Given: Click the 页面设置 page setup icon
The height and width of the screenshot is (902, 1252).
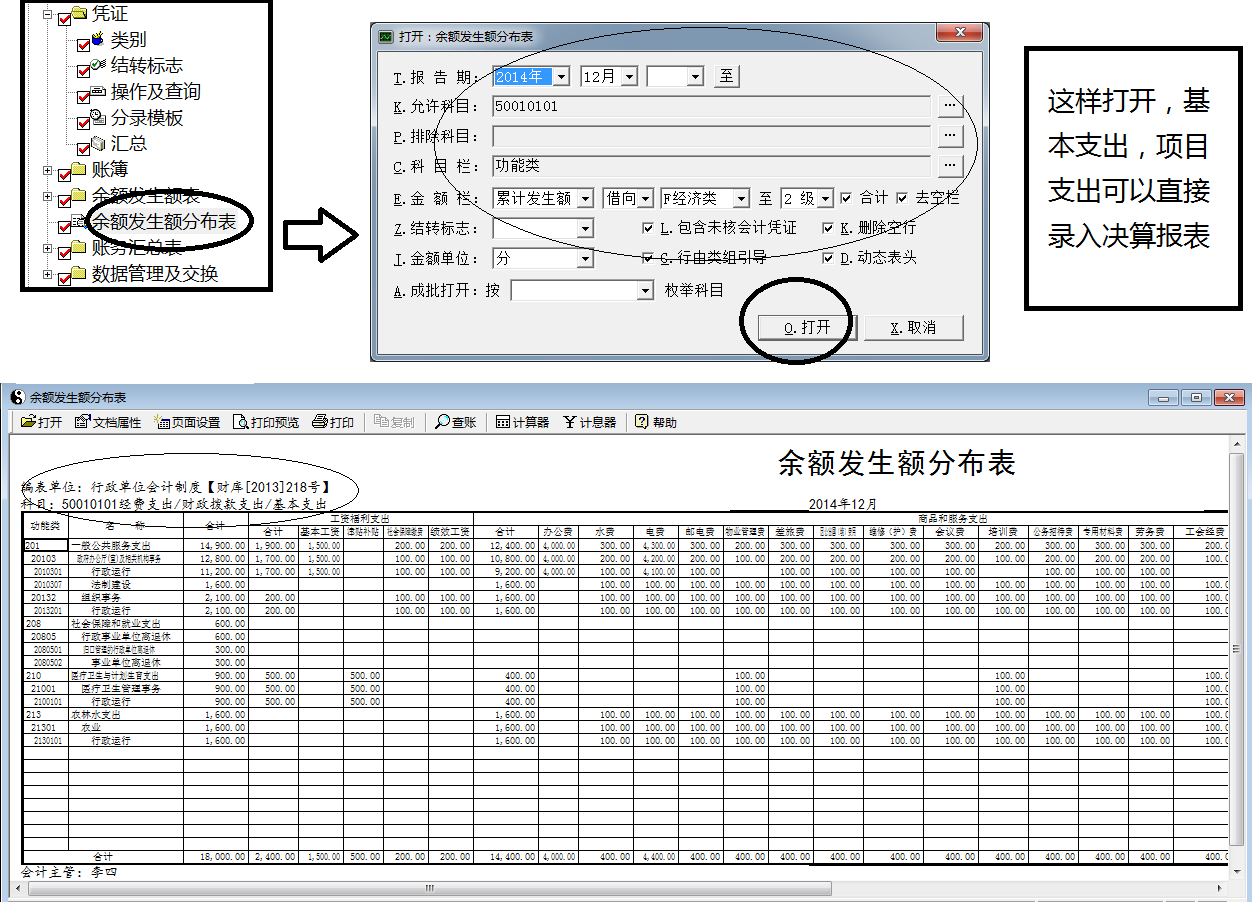Looking at the screenshot, I should pyautogui.click(x=162, y=422).
